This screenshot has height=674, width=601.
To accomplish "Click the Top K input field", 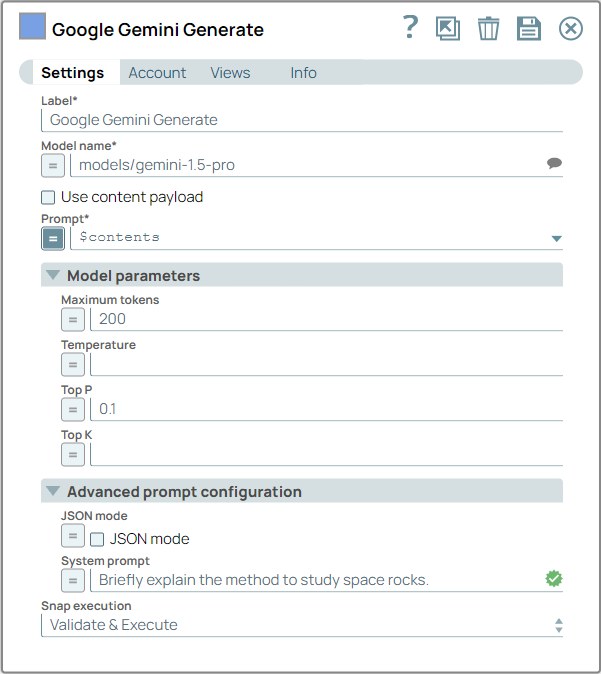I will [x=326, y=454].
